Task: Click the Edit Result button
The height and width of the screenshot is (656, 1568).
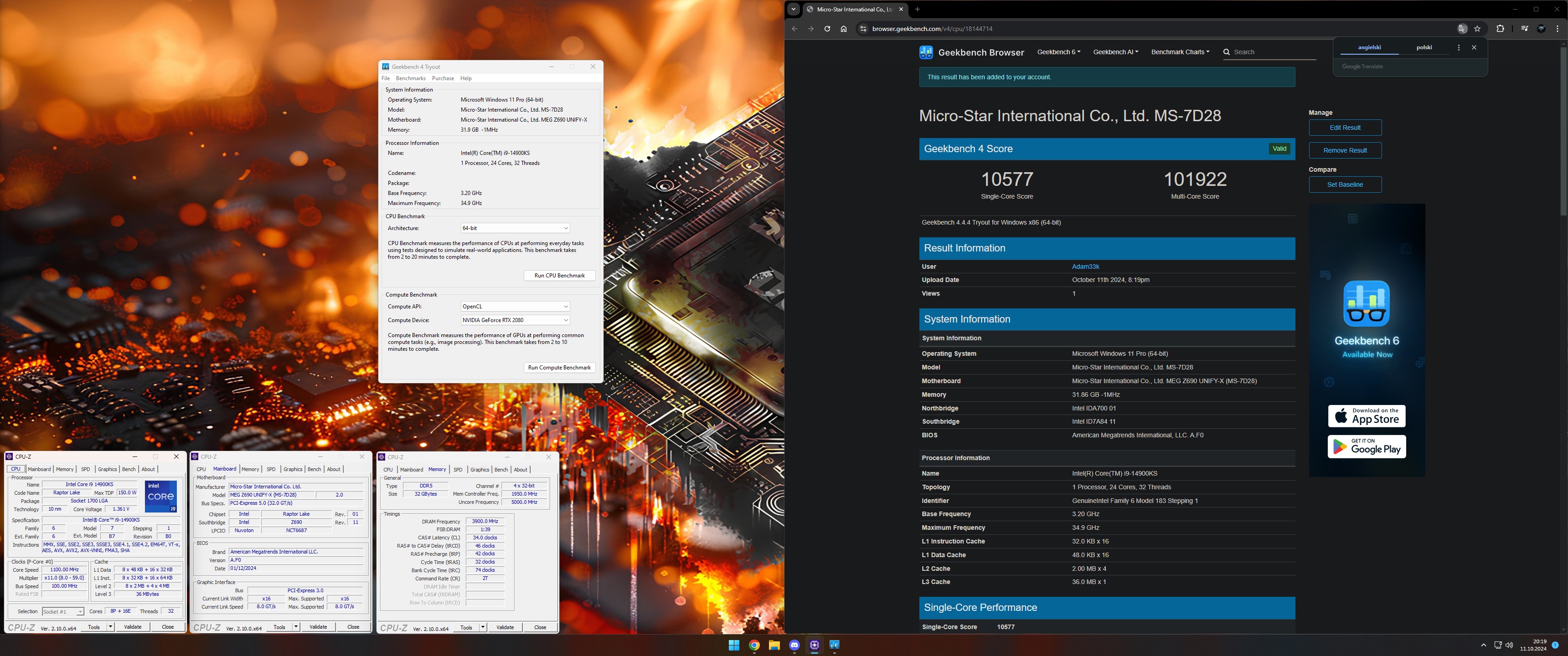Action: [x=1345, y=128]
